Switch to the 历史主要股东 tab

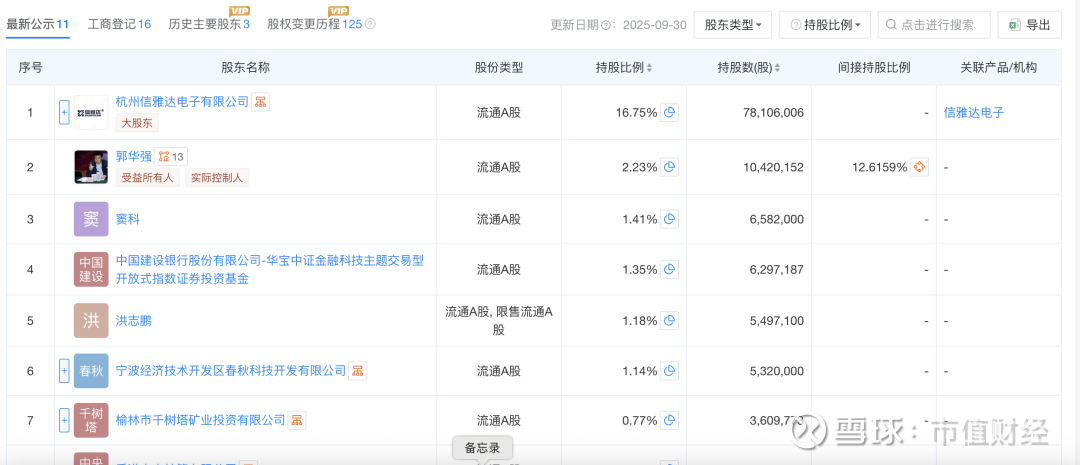click(x=209, y=24)
